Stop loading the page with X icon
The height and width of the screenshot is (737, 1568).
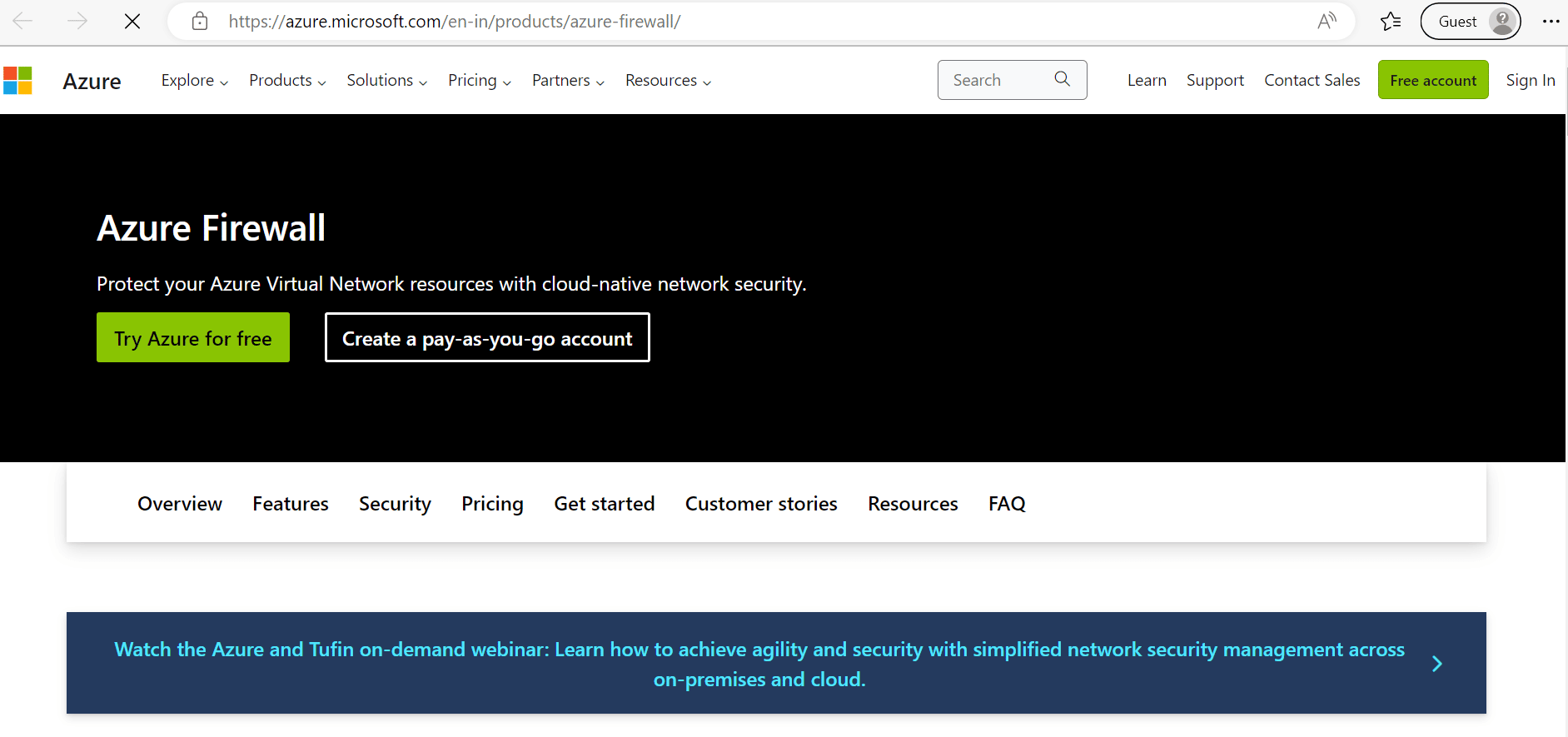[132, 22]
